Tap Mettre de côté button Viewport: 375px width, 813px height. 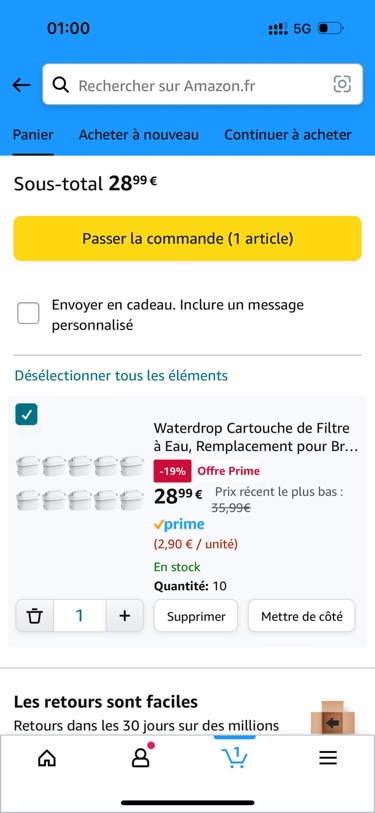point(302,616)
